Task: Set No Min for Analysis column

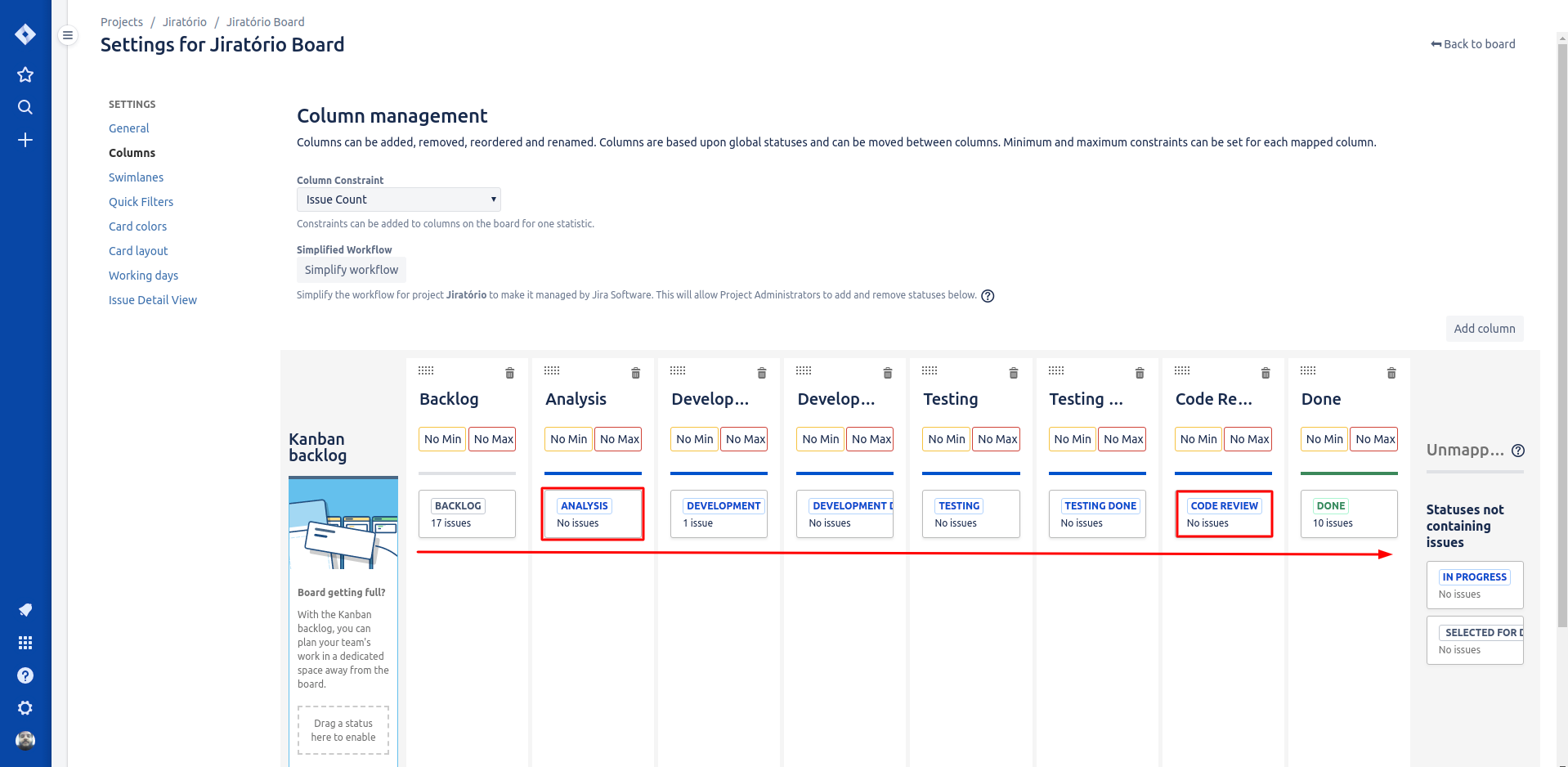Action: pos(568,439)
